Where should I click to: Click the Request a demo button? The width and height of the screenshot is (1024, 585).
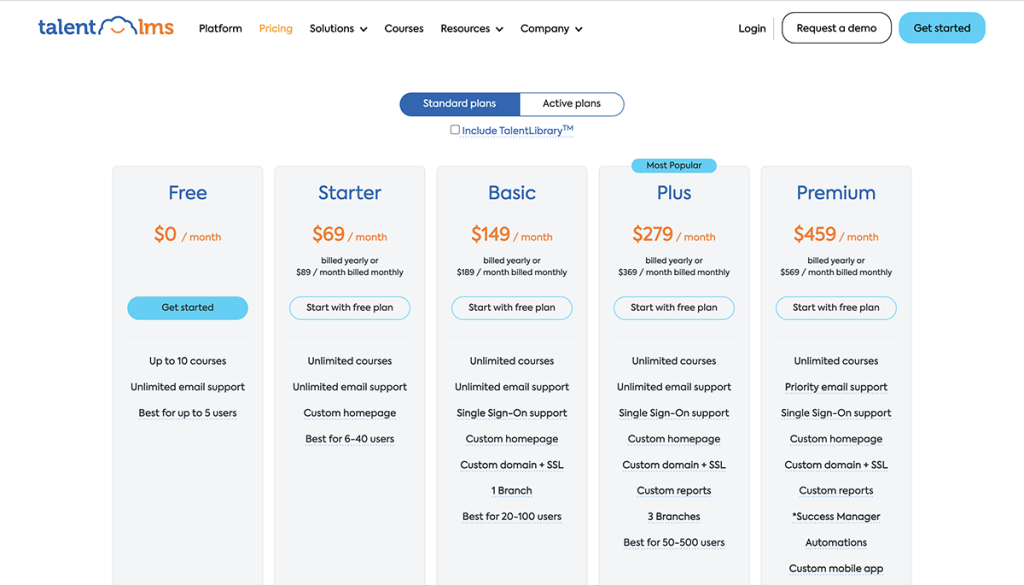coord(837,28)
